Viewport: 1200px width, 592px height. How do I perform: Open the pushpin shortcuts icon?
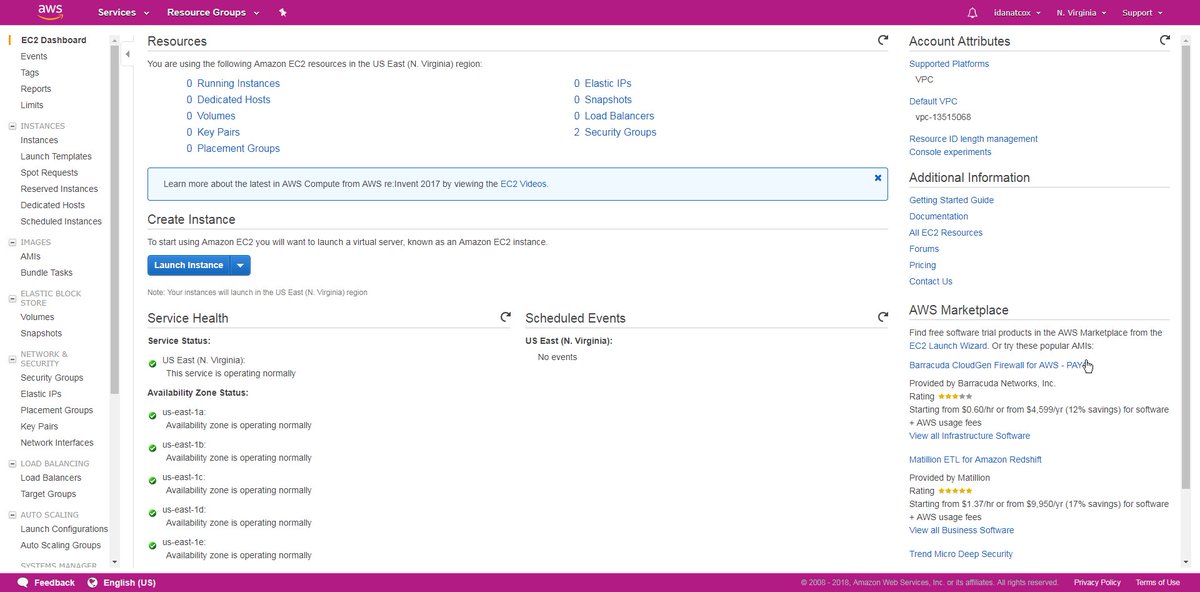click(x=283, y=13)
